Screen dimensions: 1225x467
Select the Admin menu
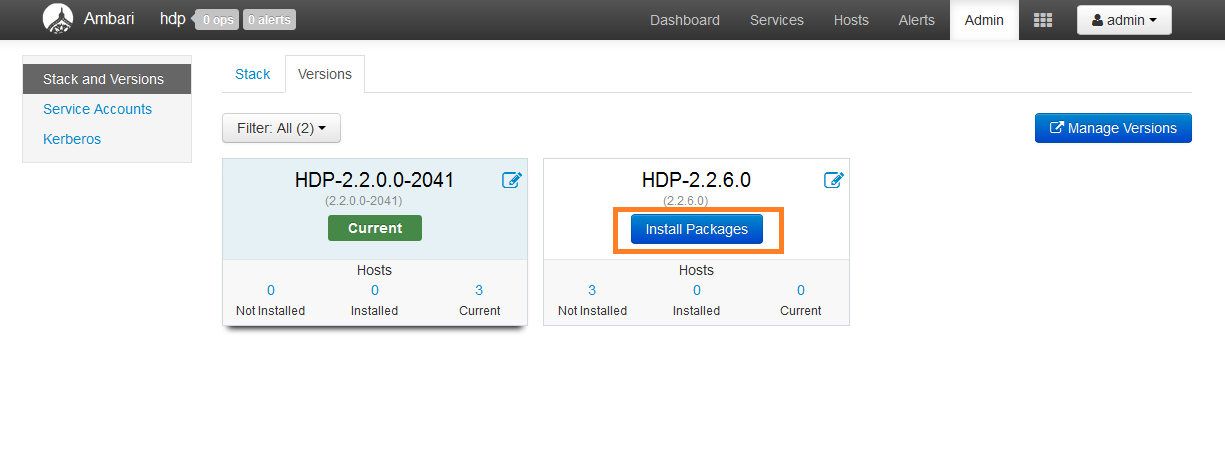click(x=984, y=20)
